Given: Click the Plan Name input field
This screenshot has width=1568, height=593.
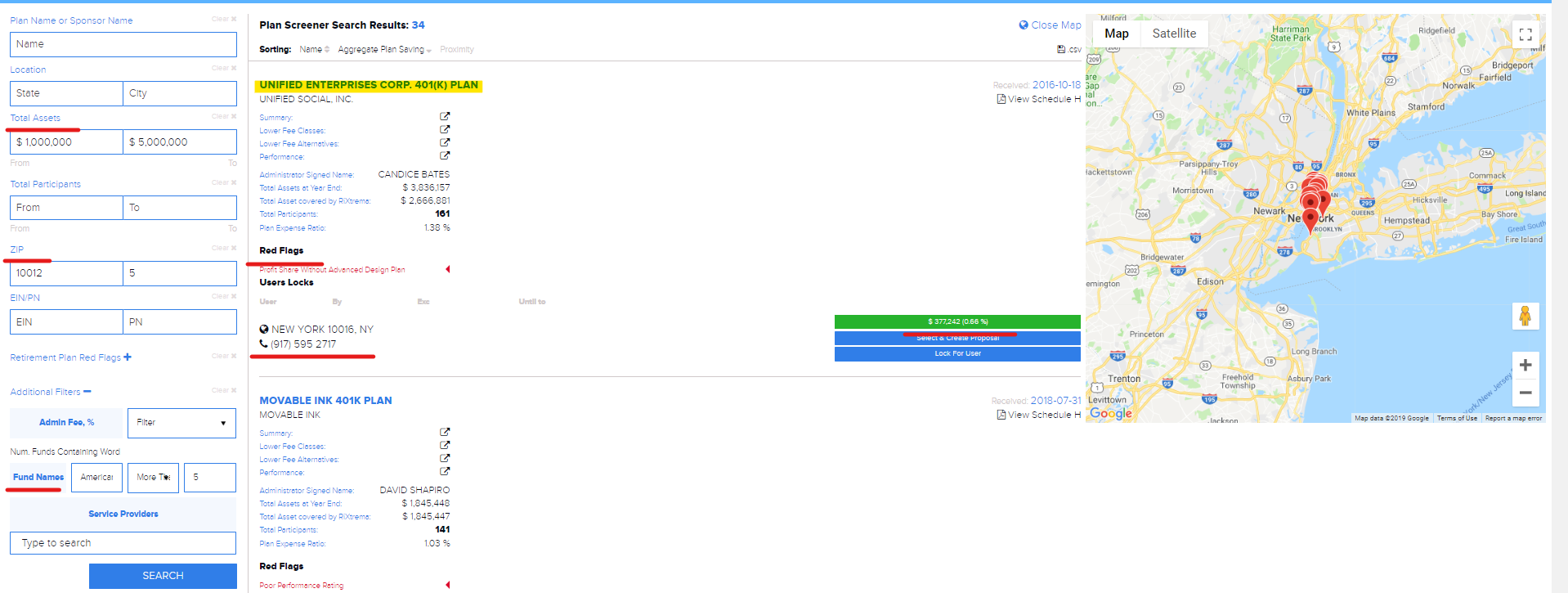Looking at the screenshot, I should [x=123, y=44].
